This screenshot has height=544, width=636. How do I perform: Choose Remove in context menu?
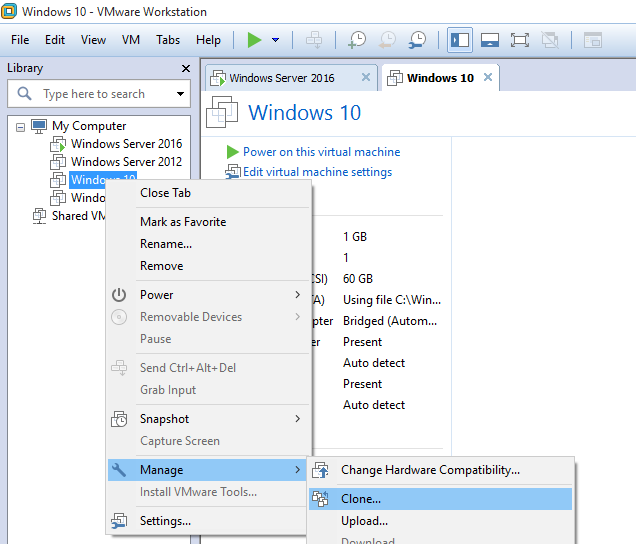(x=161, y=266)
